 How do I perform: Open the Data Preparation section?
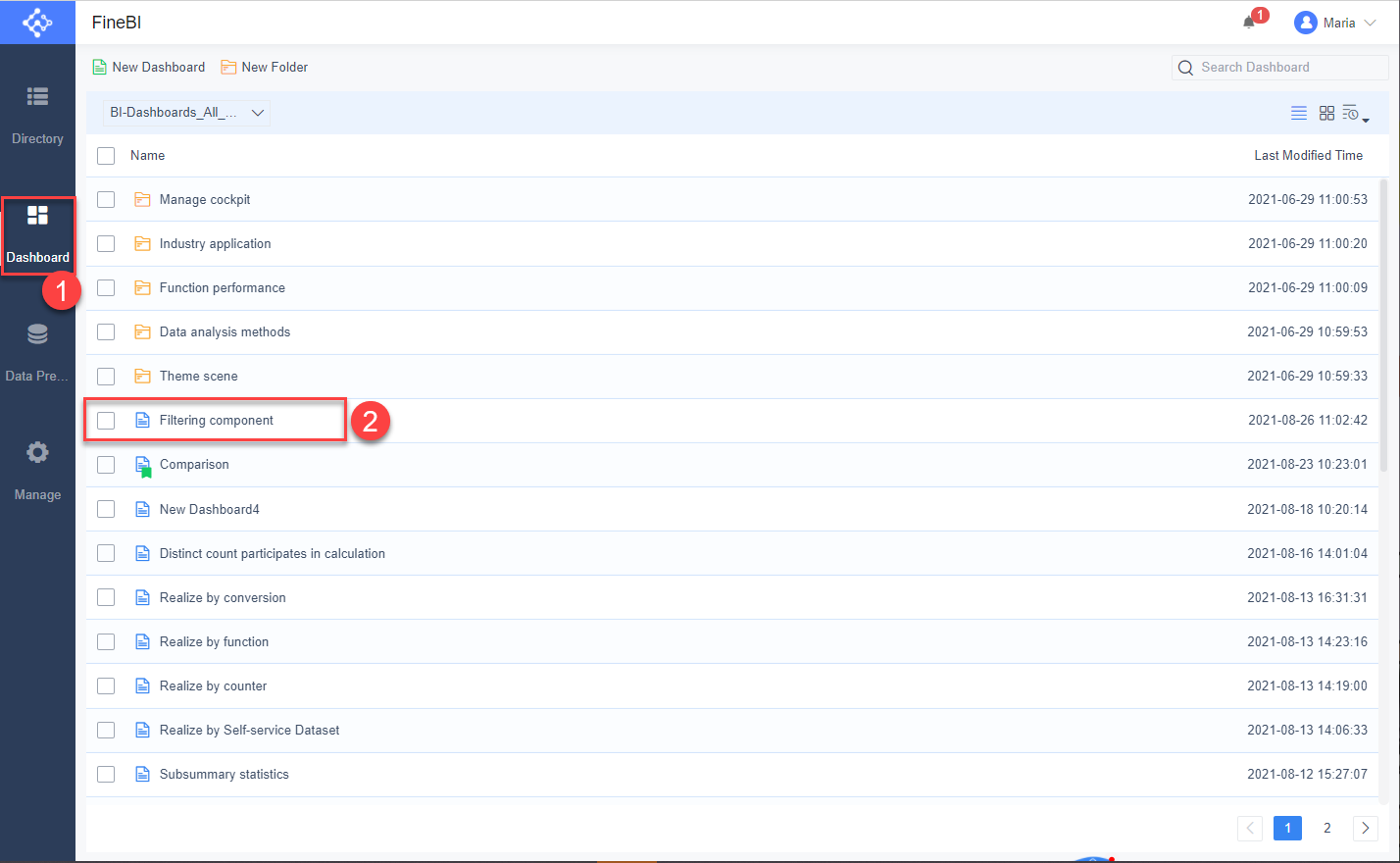click(37, 354)
